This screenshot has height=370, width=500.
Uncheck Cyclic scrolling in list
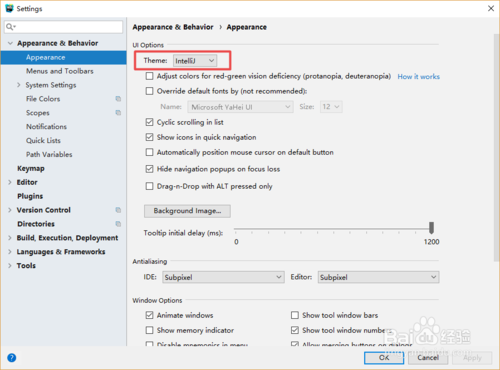tap(149, 122)
